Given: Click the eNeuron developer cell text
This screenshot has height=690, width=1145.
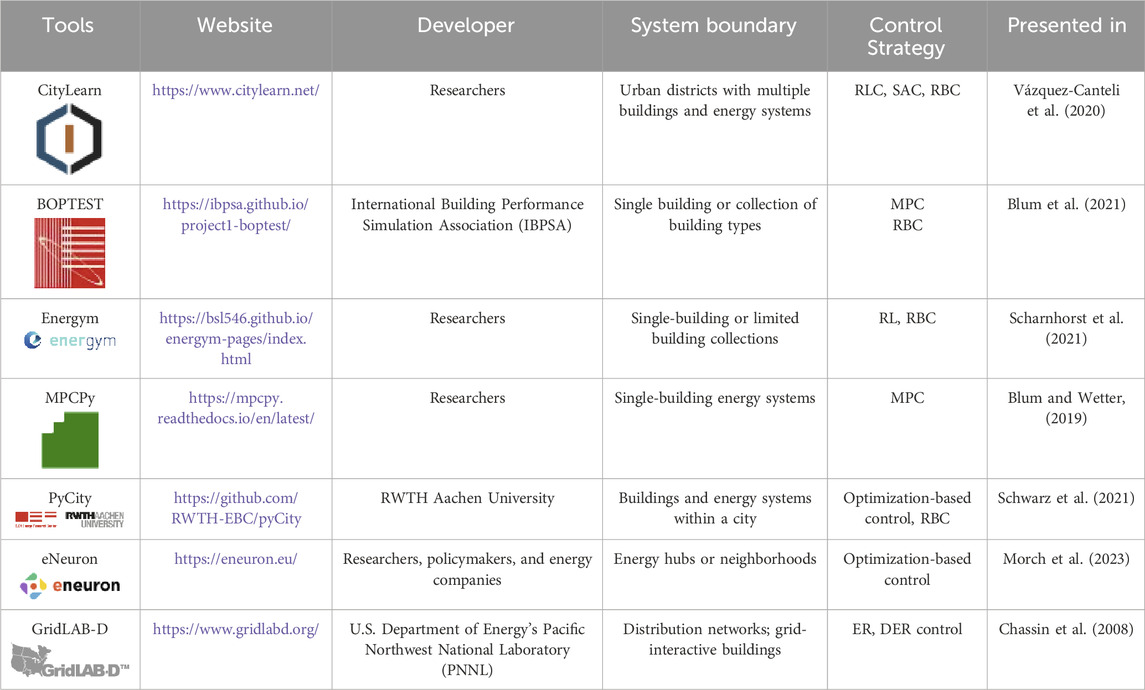Looking at the screenshot, I should click(x=467, y=570).
